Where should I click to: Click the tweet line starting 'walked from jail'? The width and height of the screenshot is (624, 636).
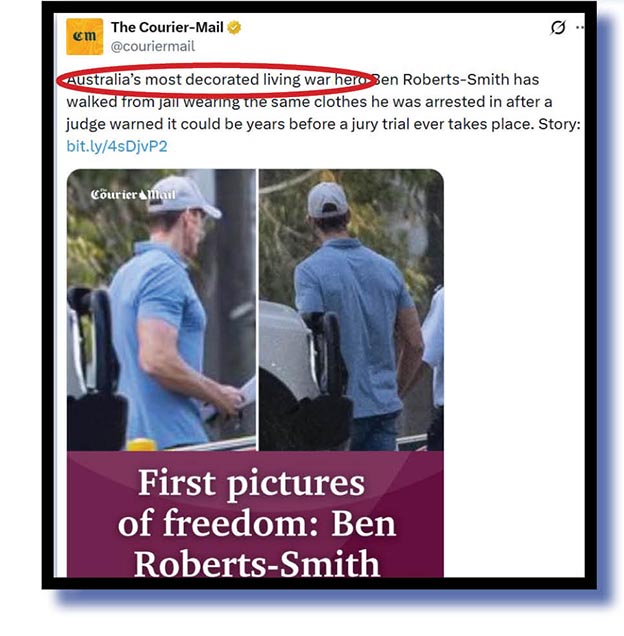point(309,102)
